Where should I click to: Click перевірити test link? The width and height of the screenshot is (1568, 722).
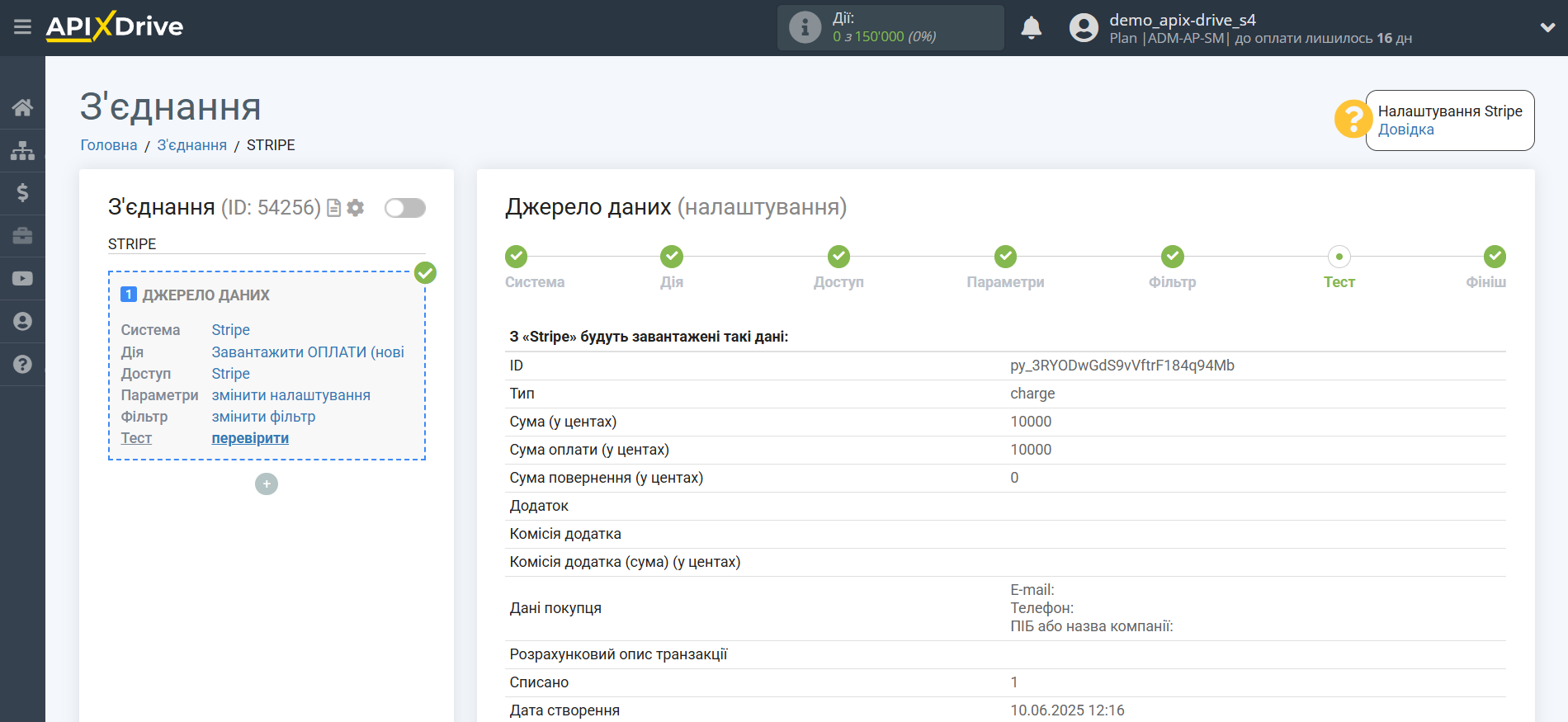click(x=250, y=438)
